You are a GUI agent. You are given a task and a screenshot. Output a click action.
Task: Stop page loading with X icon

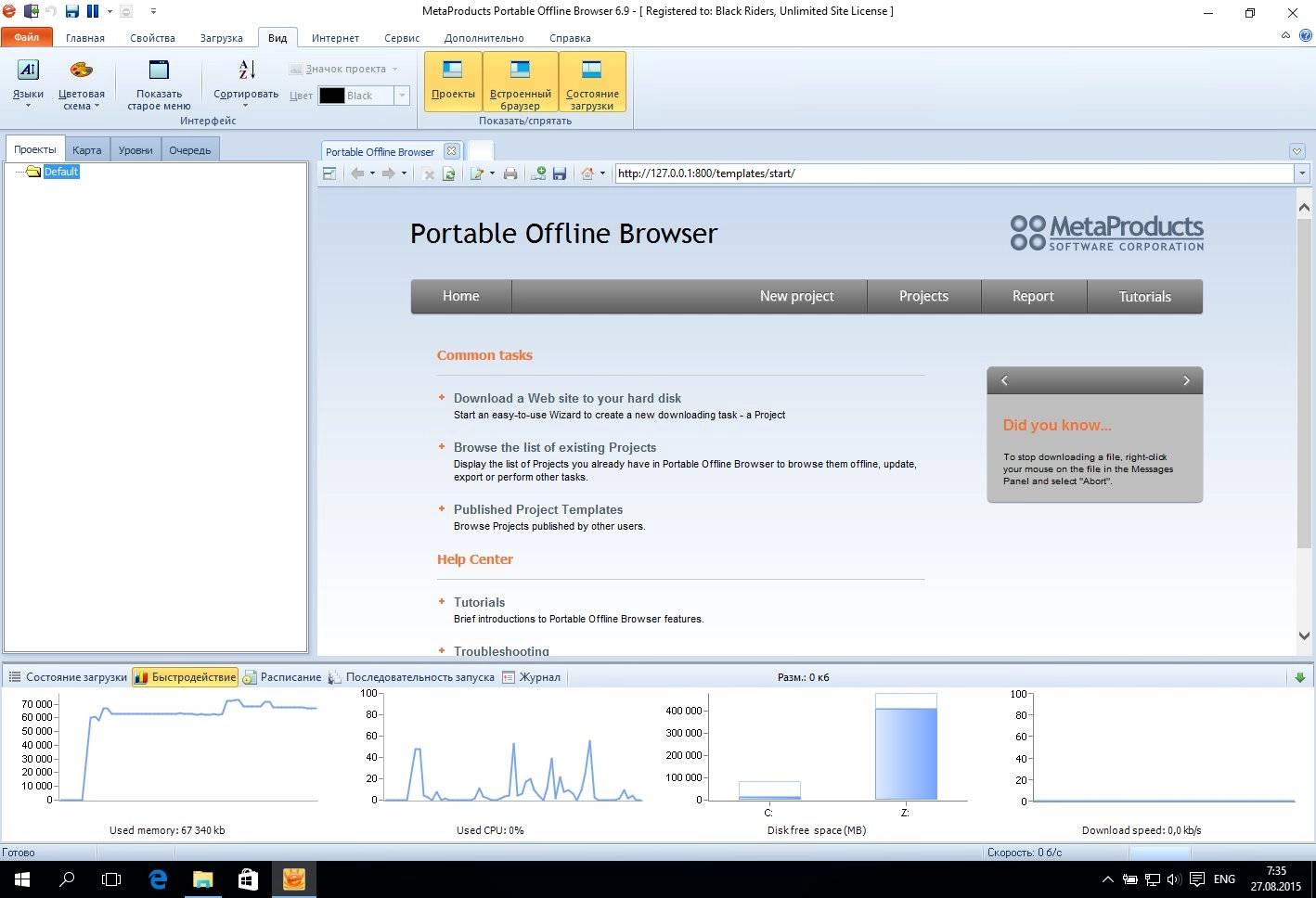428,173
